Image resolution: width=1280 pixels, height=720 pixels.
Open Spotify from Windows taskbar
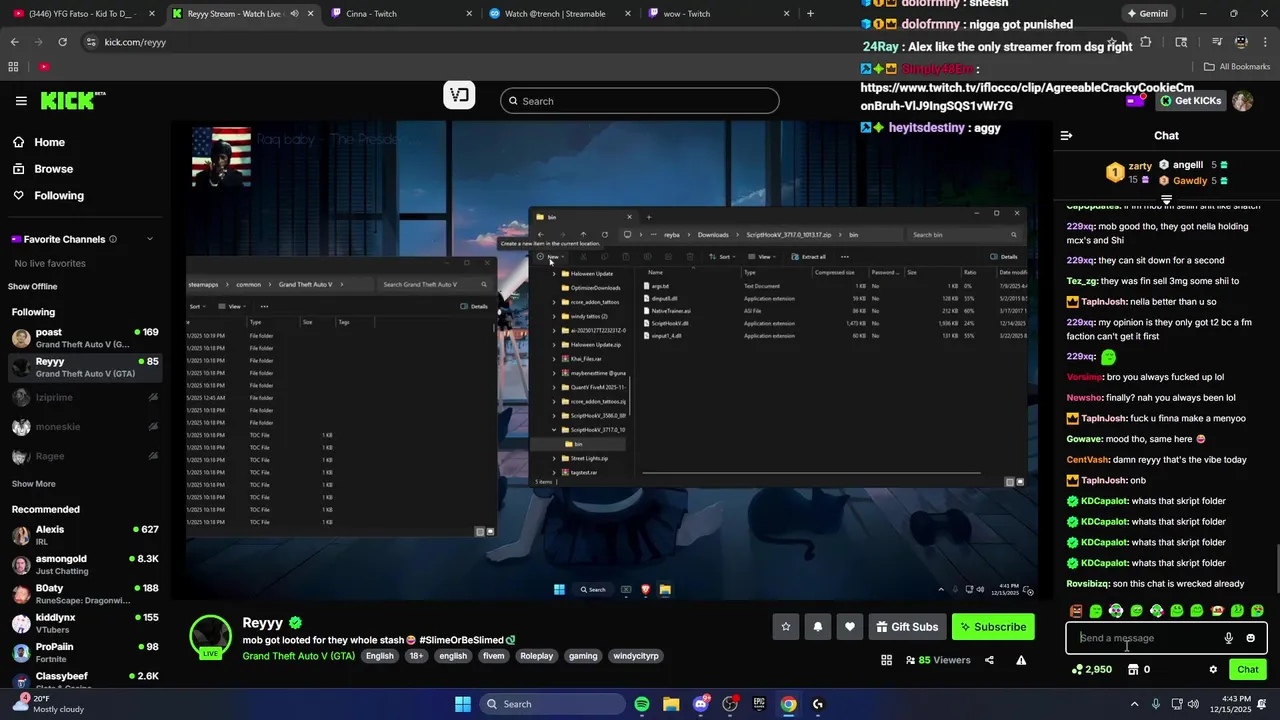tap(642, 704)
